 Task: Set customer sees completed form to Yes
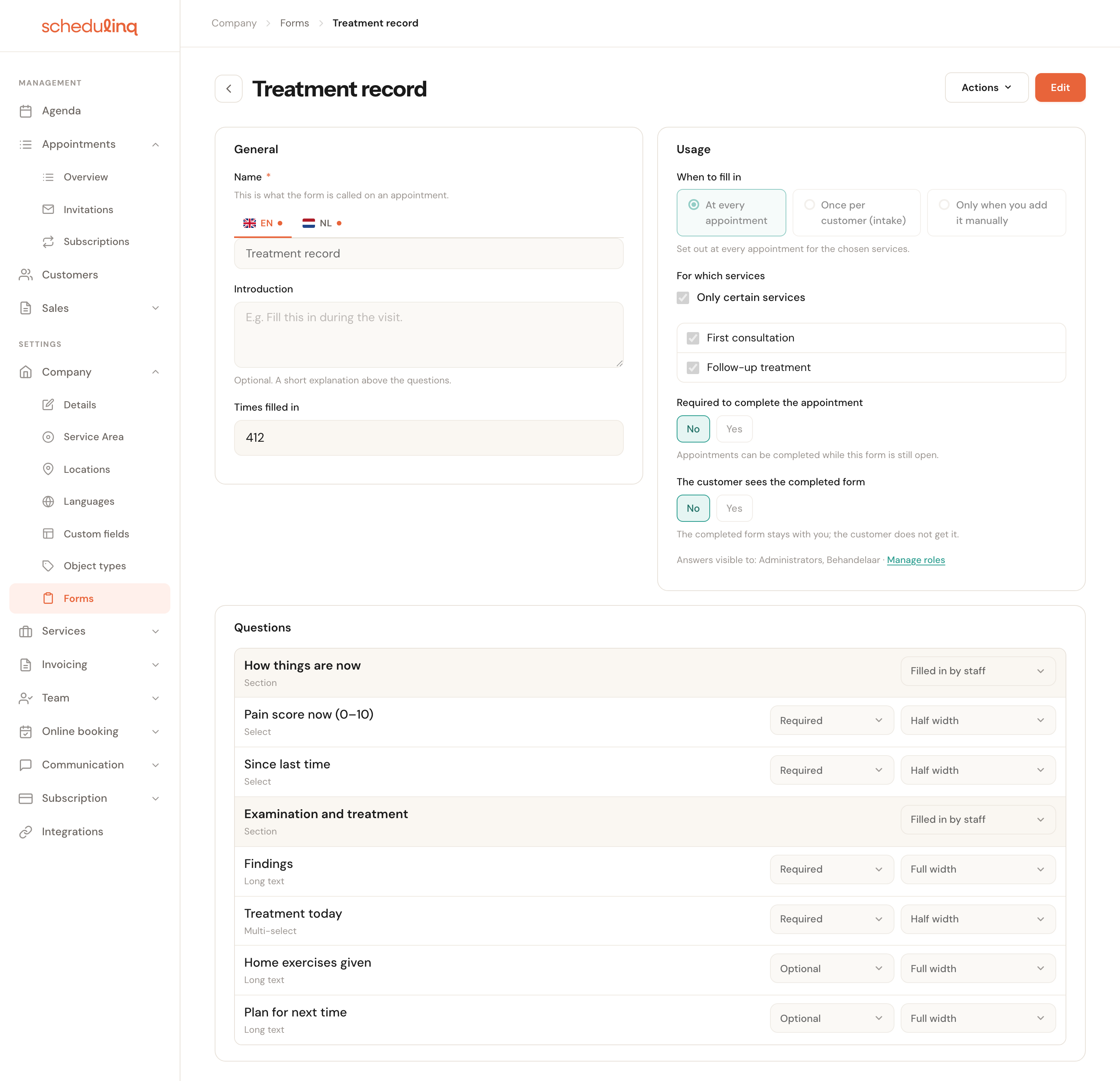[x=734, y=509]
